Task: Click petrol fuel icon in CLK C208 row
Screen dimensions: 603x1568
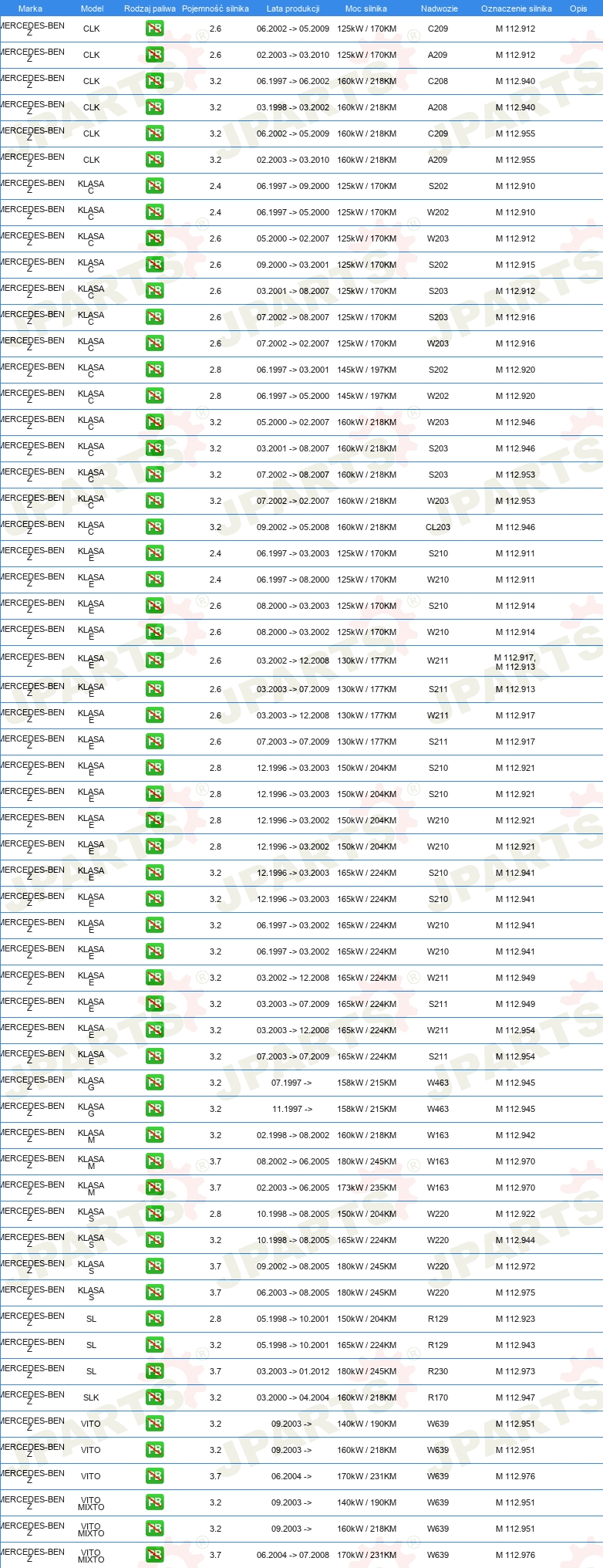Action: coord(155,81)
